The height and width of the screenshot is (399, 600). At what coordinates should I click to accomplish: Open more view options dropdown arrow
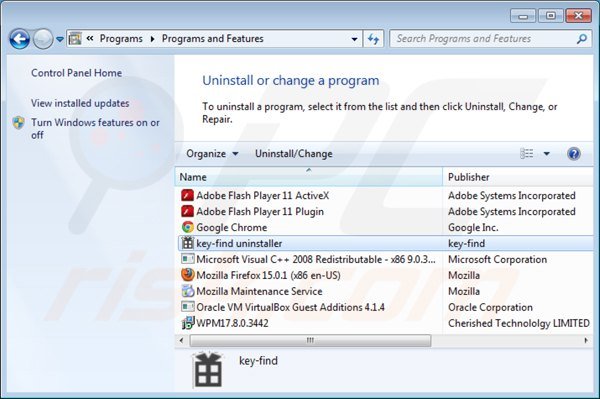(x=546, y=154)
